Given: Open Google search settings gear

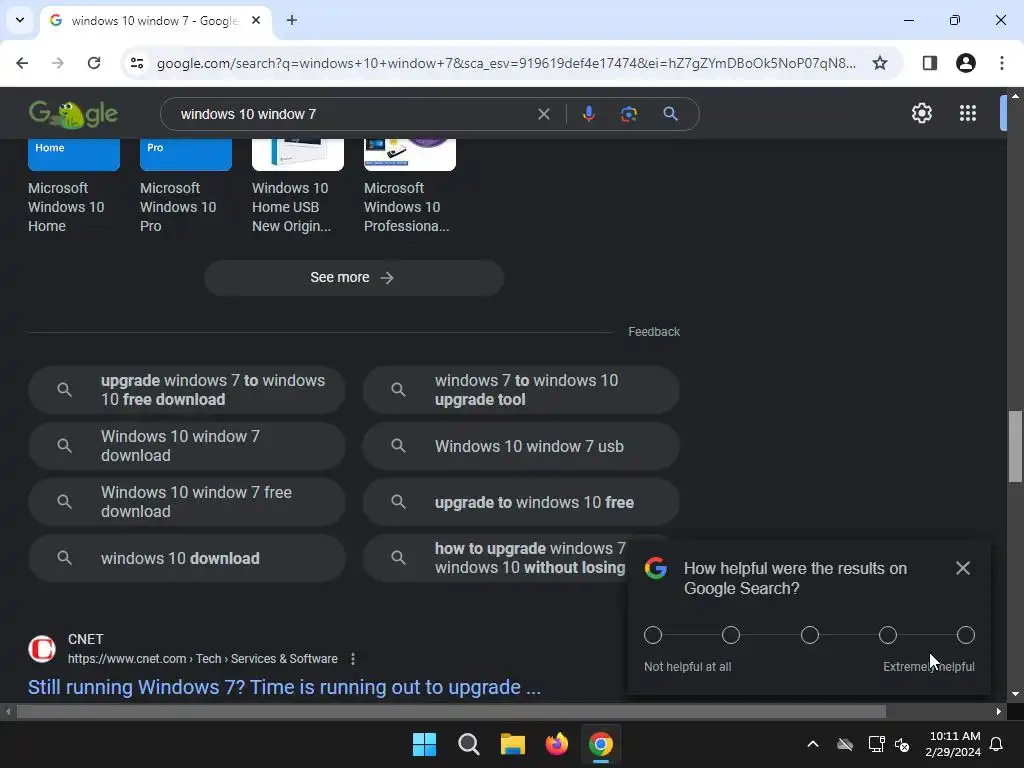Looking at the screenshot, I should pos(921,114).
